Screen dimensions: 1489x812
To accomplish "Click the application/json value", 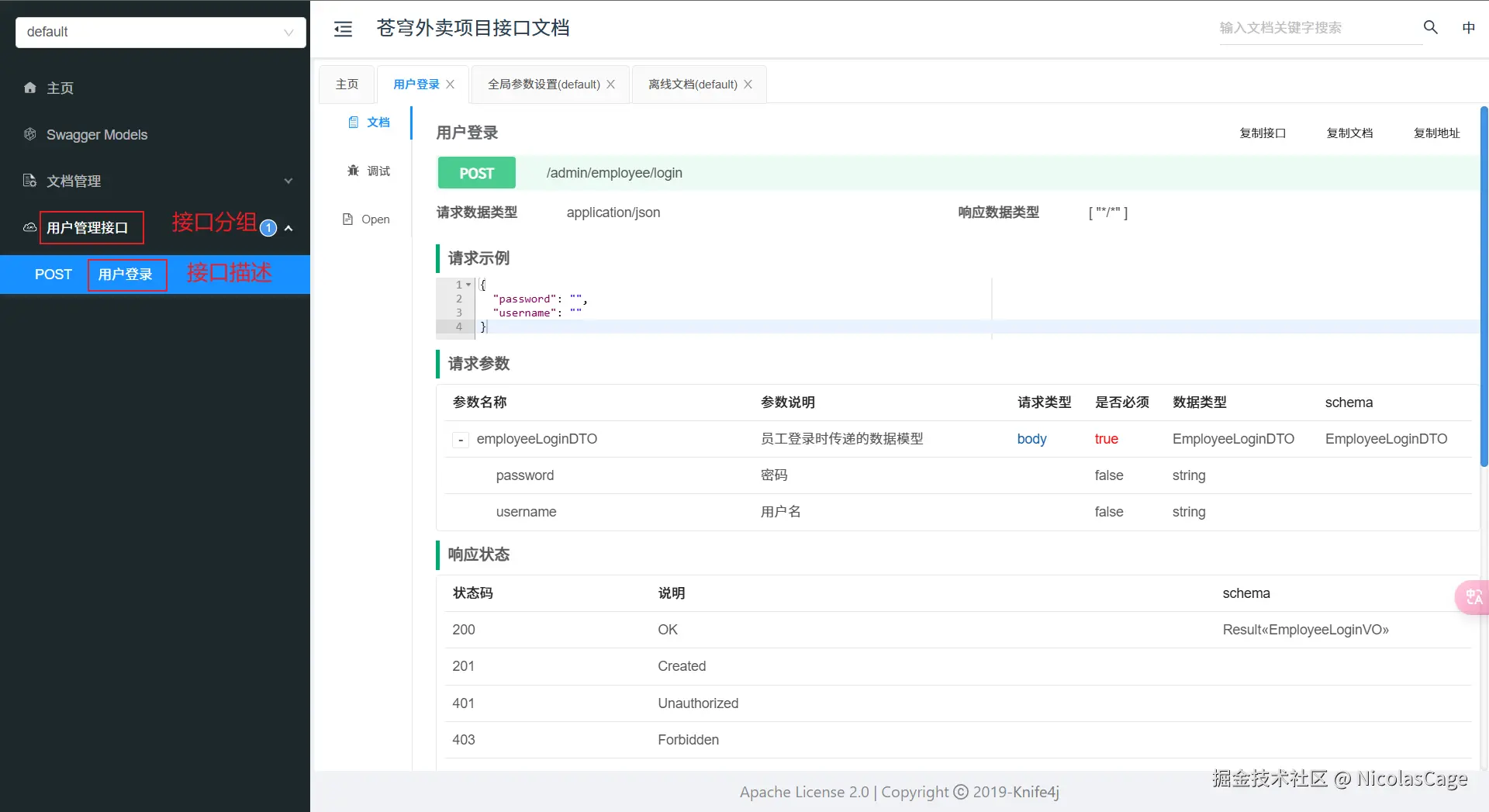I will pos(613,213).
